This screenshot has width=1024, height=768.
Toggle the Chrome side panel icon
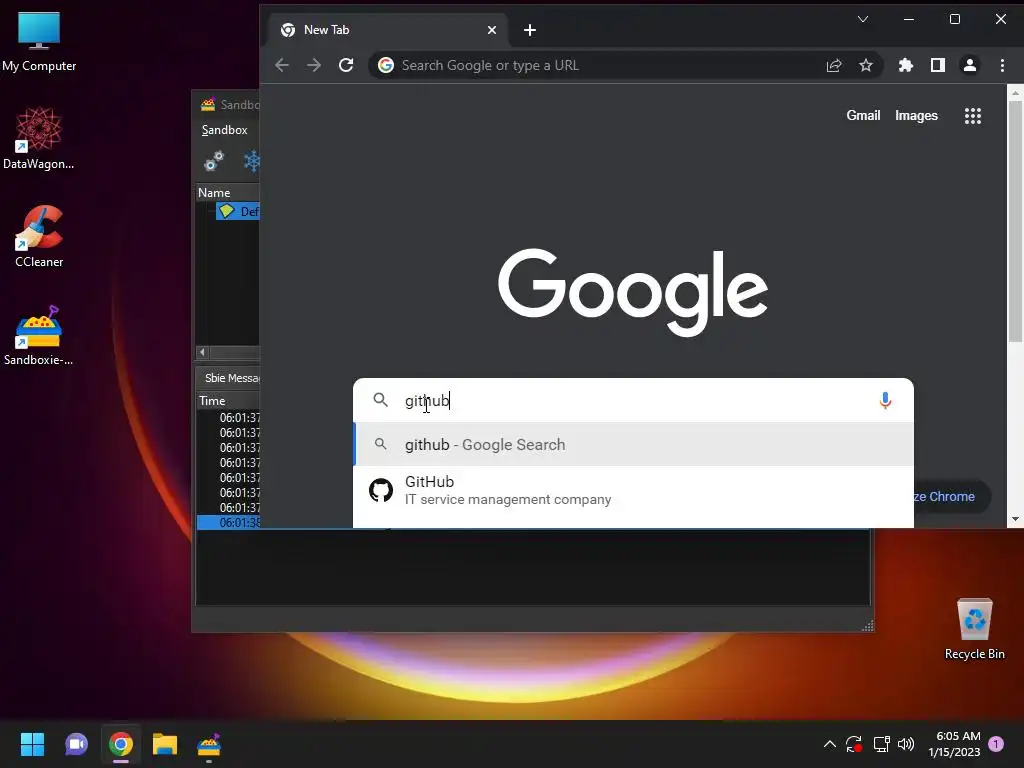(x=938, y=65)
